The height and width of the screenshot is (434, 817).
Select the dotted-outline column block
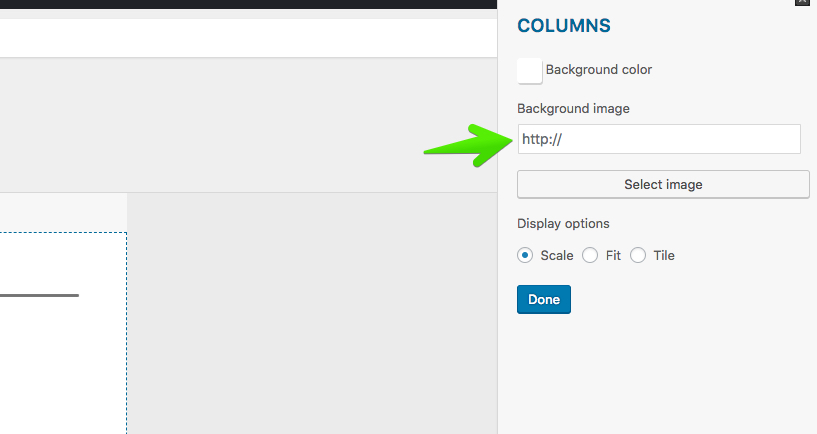click(x=60, y=360)
